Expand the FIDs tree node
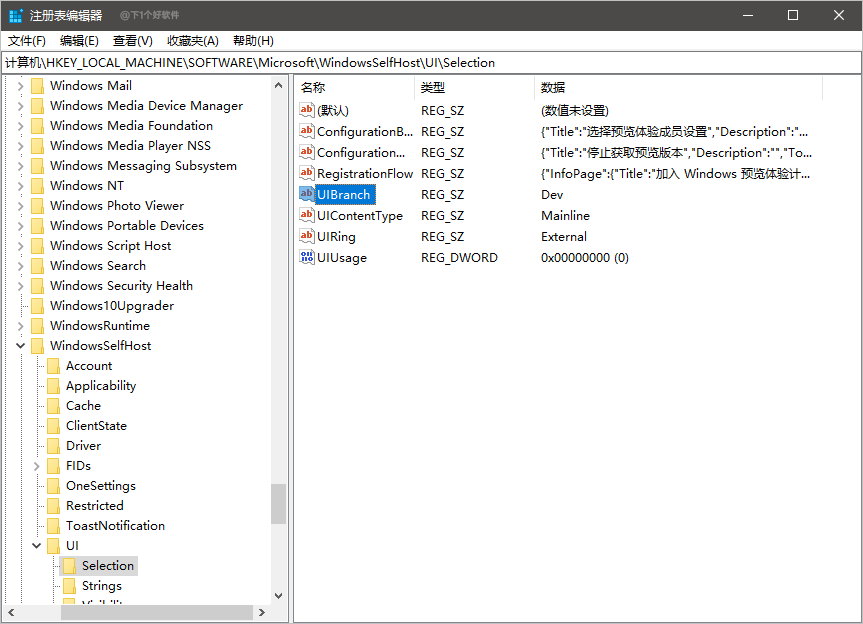The image size is (863, 624). click(x=37, y=466)
